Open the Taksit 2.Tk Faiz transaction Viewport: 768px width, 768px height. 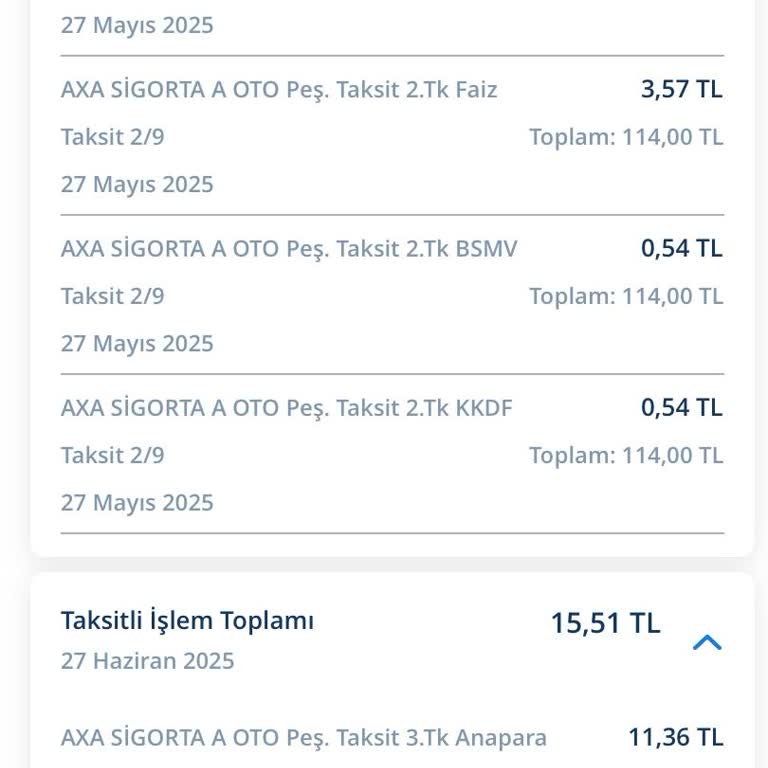(279, 90)
